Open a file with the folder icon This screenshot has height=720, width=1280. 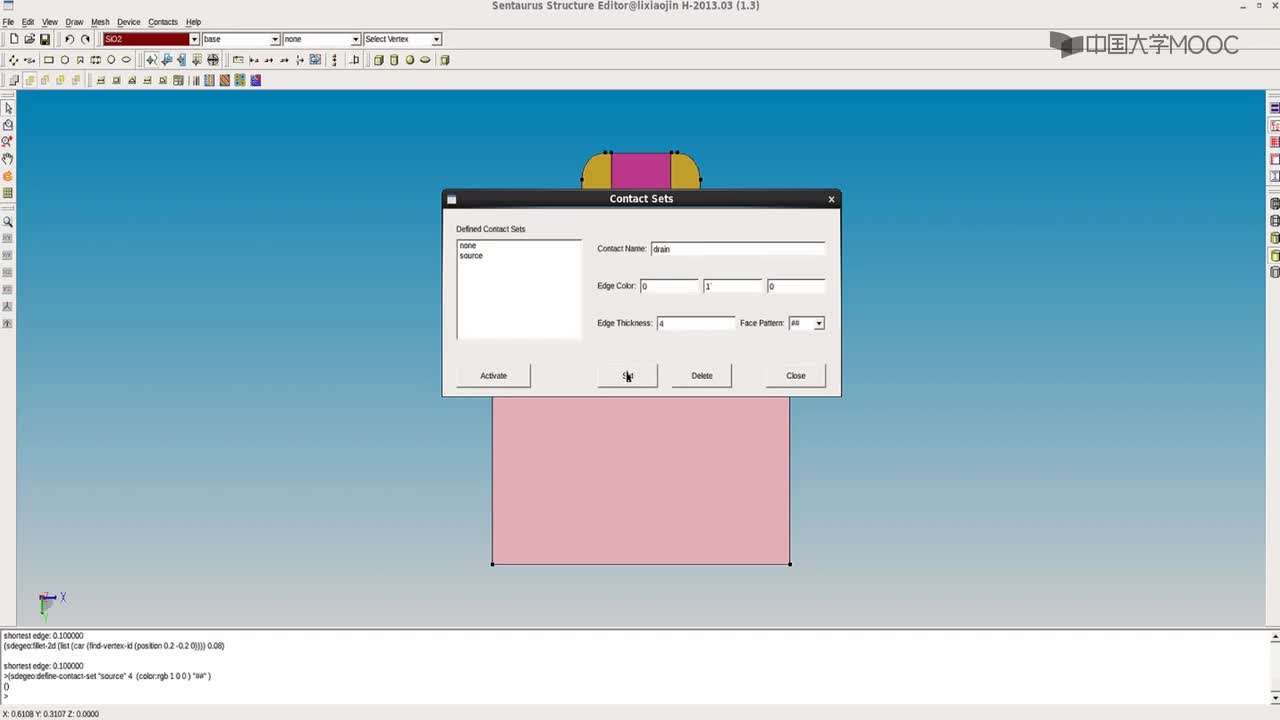29,39
